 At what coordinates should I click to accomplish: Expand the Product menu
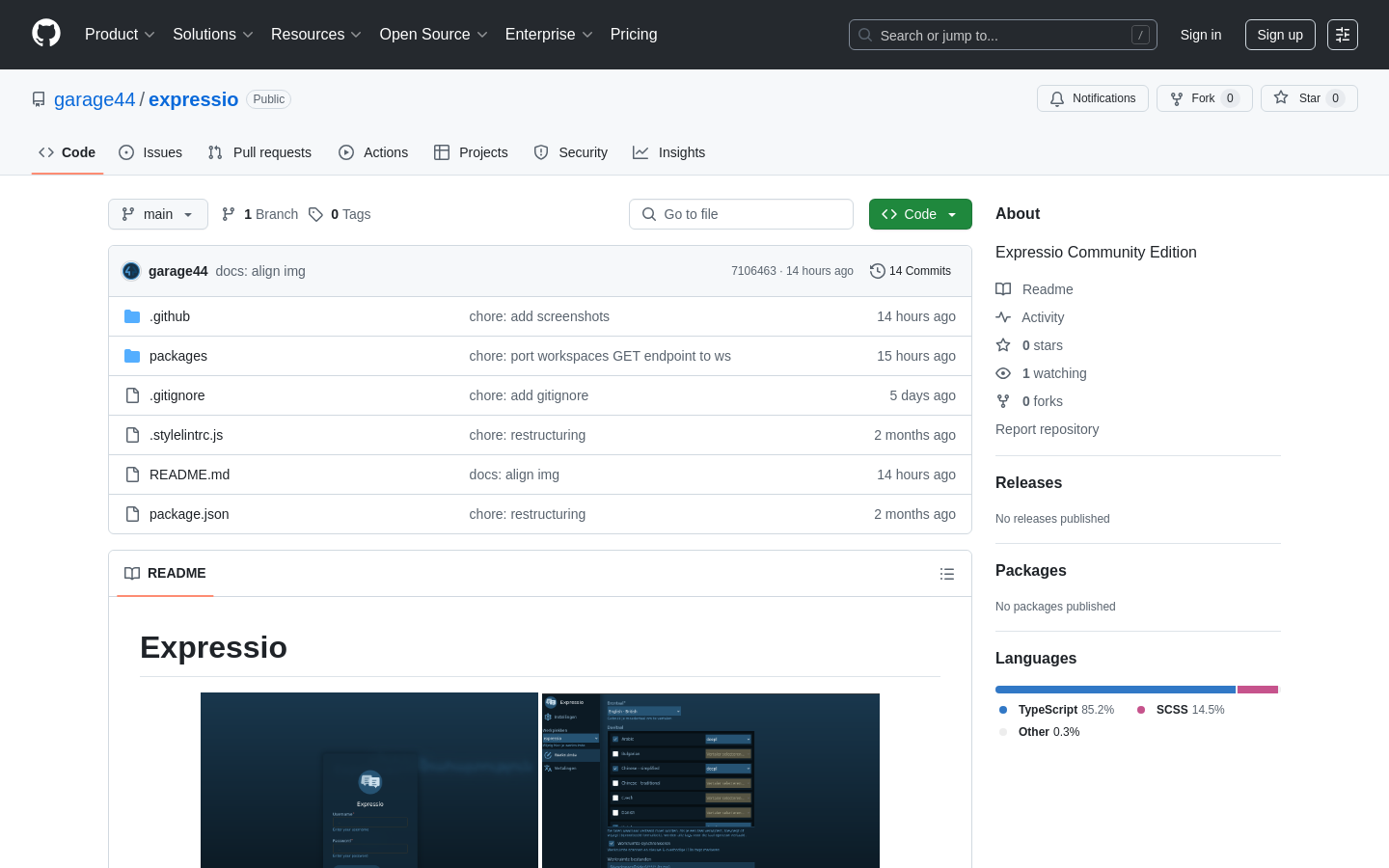click(120, 35)
